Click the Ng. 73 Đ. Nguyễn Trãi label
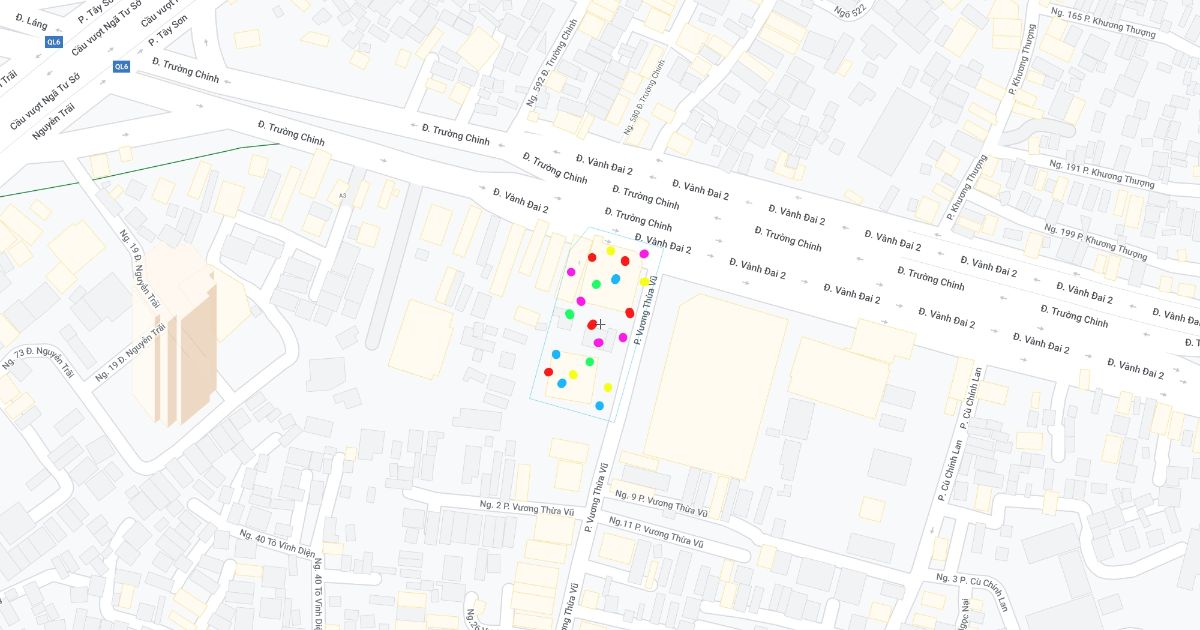The width and height of the screenshot is (1200, 630). (39, 360)
